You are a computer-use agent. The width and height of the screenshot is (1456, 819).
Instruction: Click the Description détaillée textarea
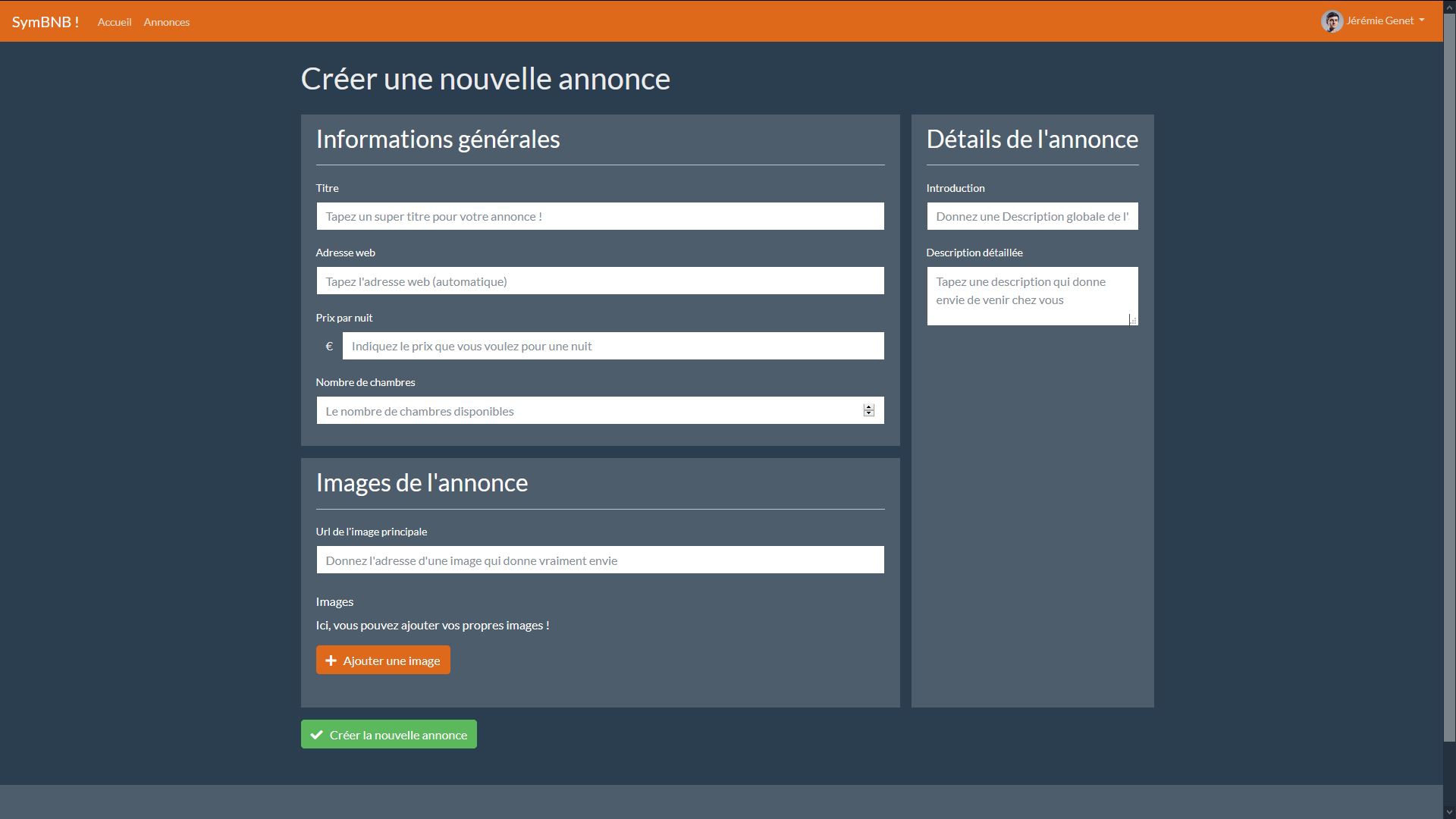[1028, 296]
